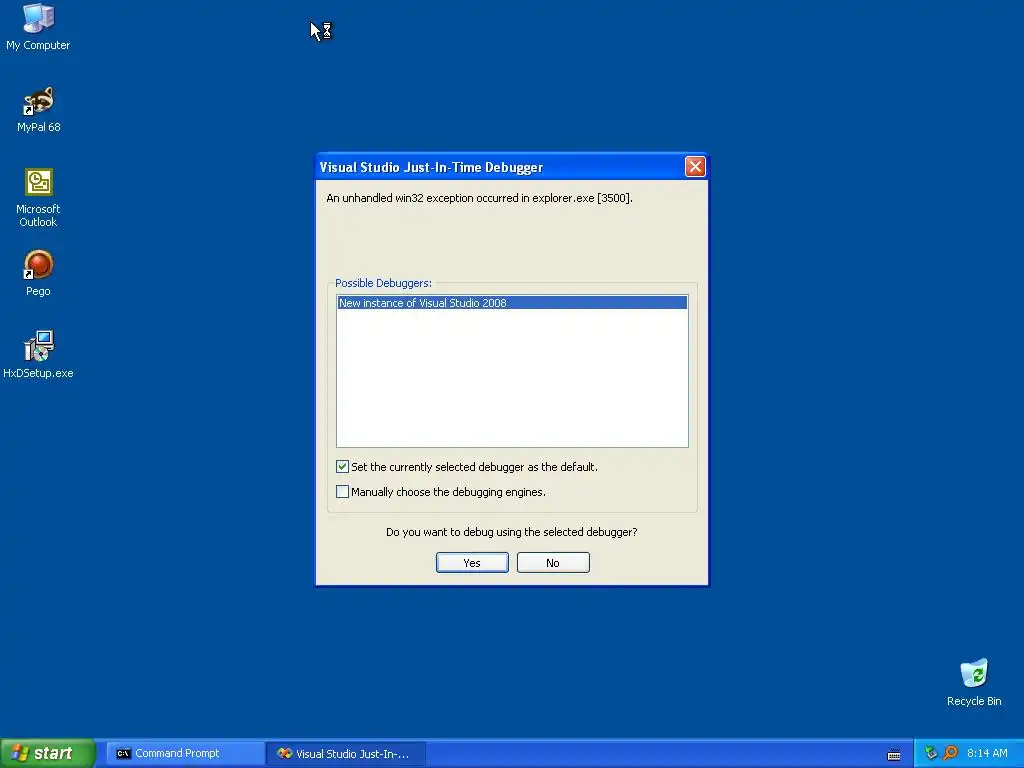The image size is (1024, 768).
Task: Click the orange magnifier system tray icon
Action: 950,753
